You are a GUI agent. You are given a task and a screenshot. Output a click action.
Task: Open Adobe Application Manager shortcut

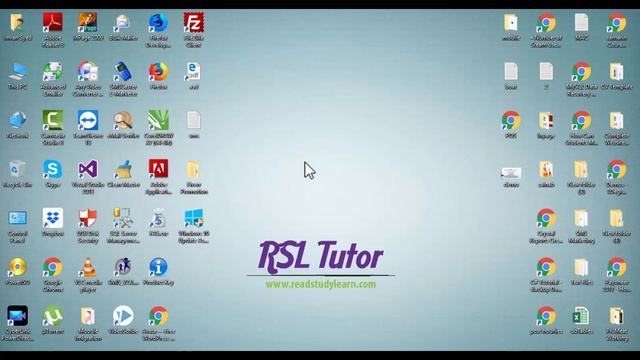[x=158, y=169]
